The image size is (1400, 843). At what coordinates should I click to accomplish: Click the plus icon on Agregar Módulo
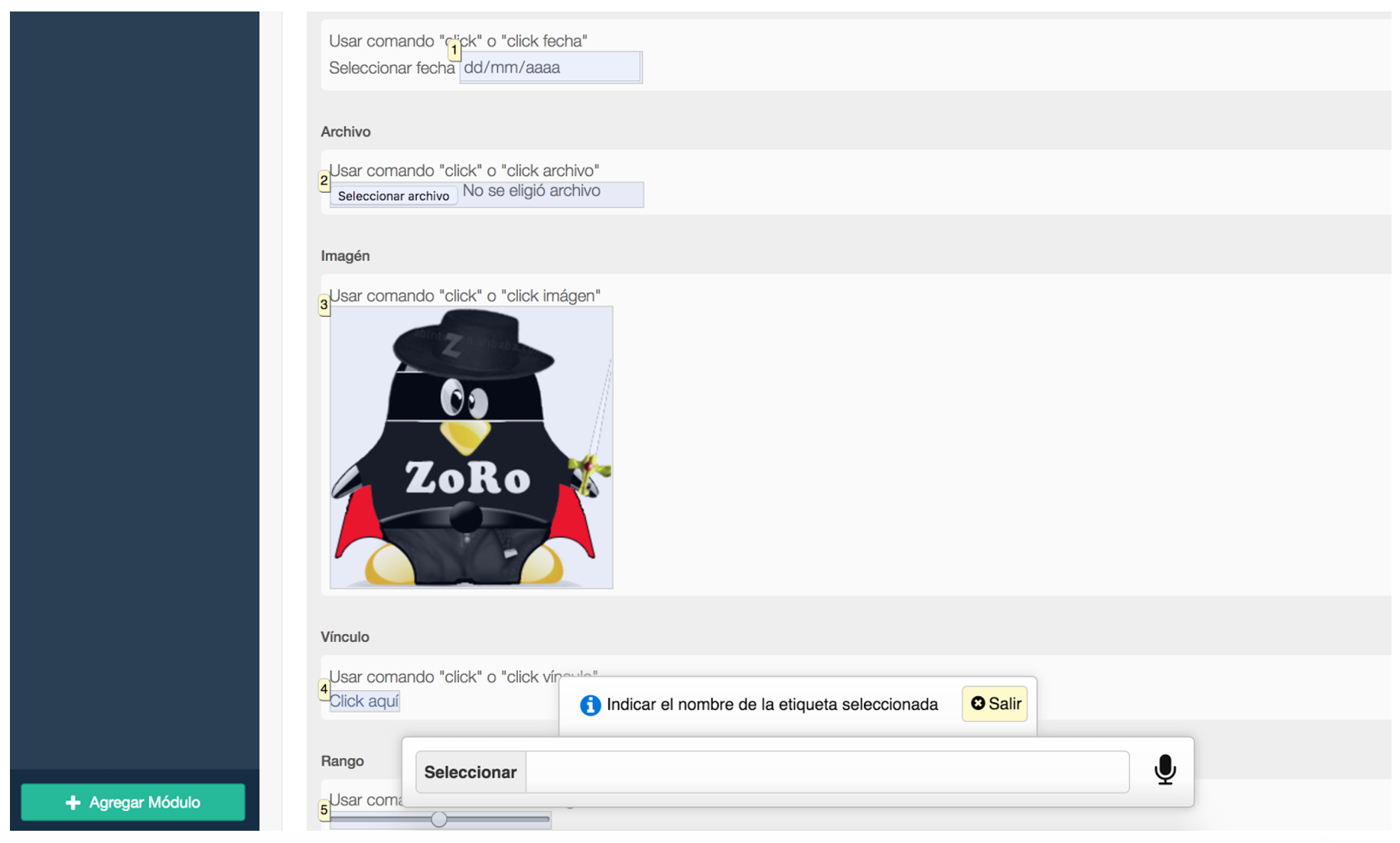(73, 802)
